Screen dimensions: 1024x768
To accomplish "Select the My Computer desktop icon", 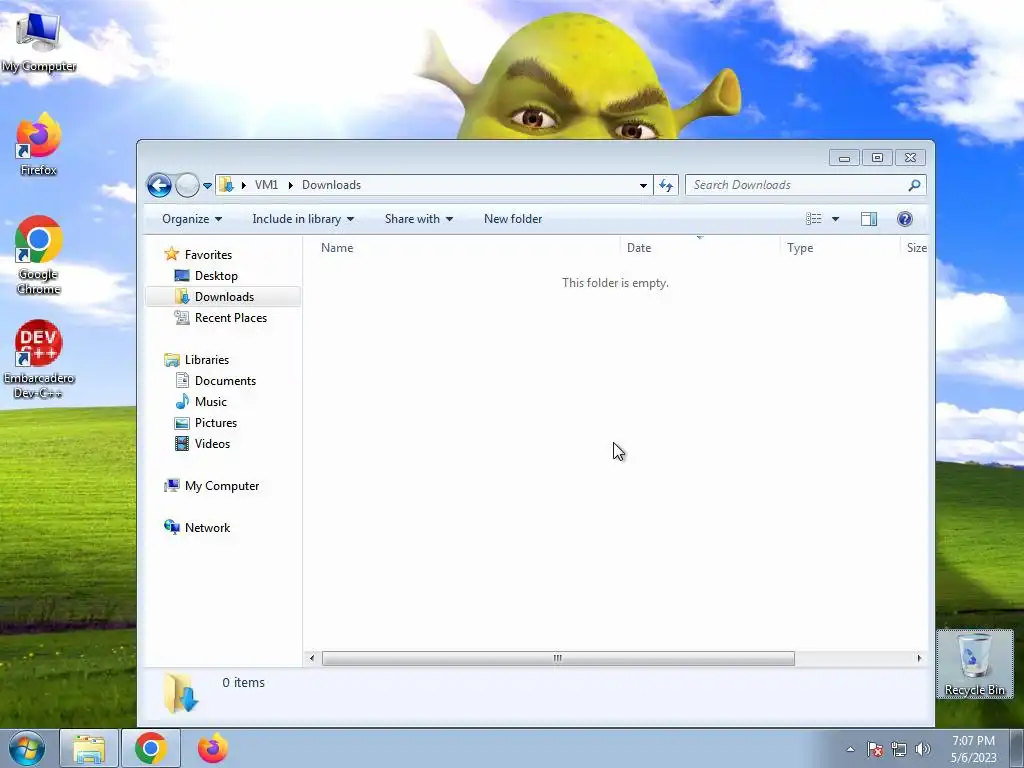I will (x=39, y=40).
